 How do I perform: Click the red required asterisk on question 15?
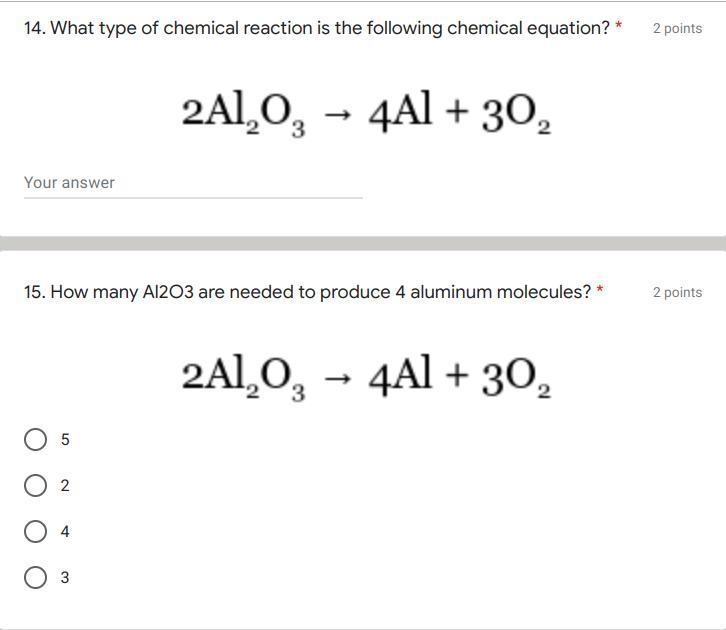point(600,290)
